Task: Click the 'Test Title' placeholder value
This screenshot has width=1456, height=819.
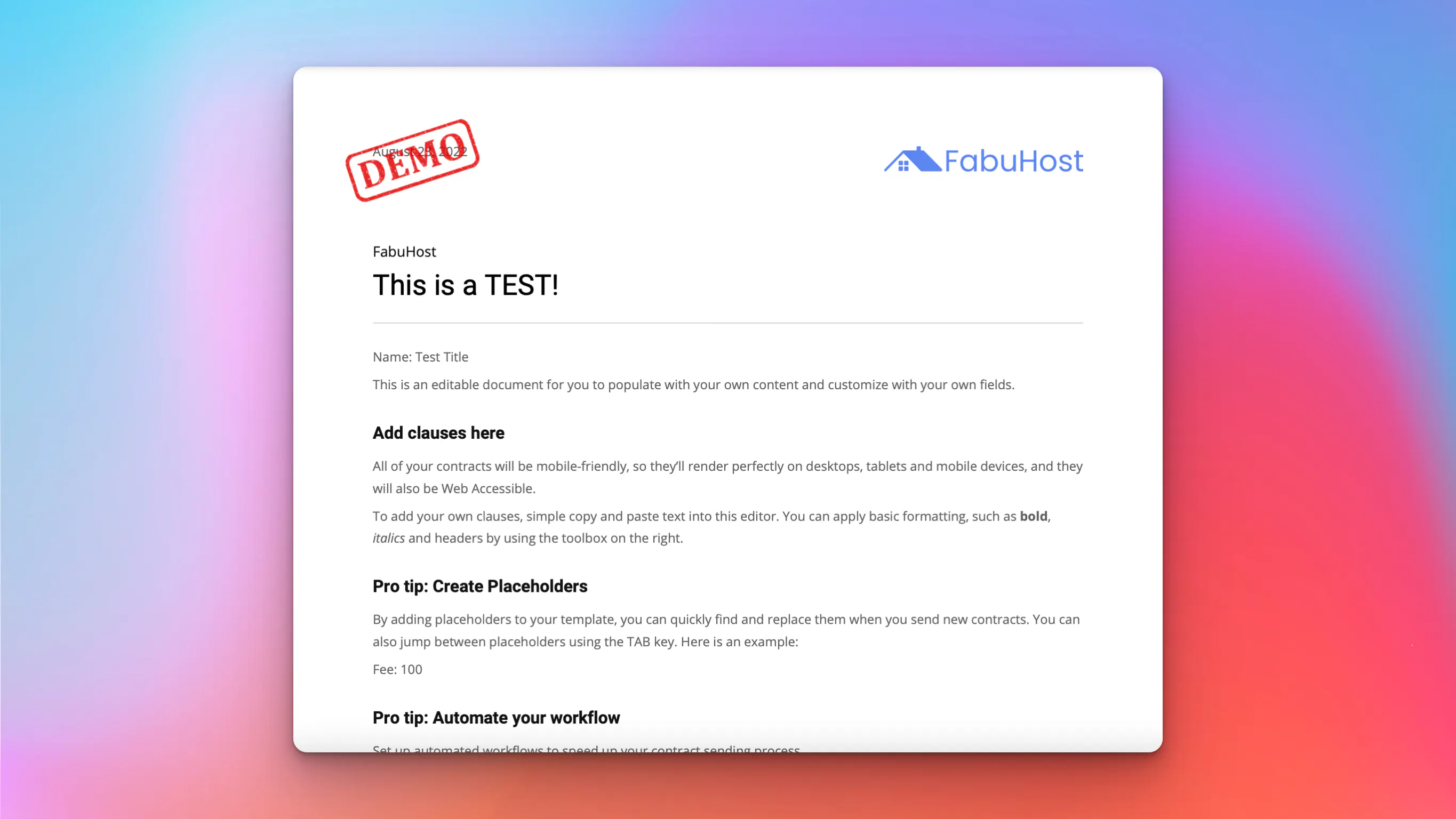Action: pos(442,357)
